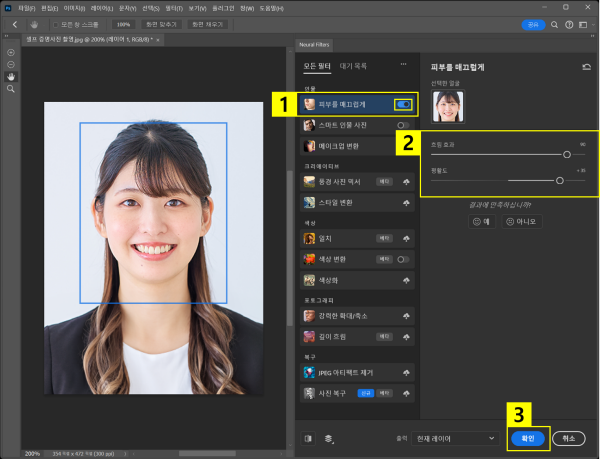Click the back arrow in options bar
Viewport: 600px width, 459px height.
pyautogui.click(x=14, y=24)
